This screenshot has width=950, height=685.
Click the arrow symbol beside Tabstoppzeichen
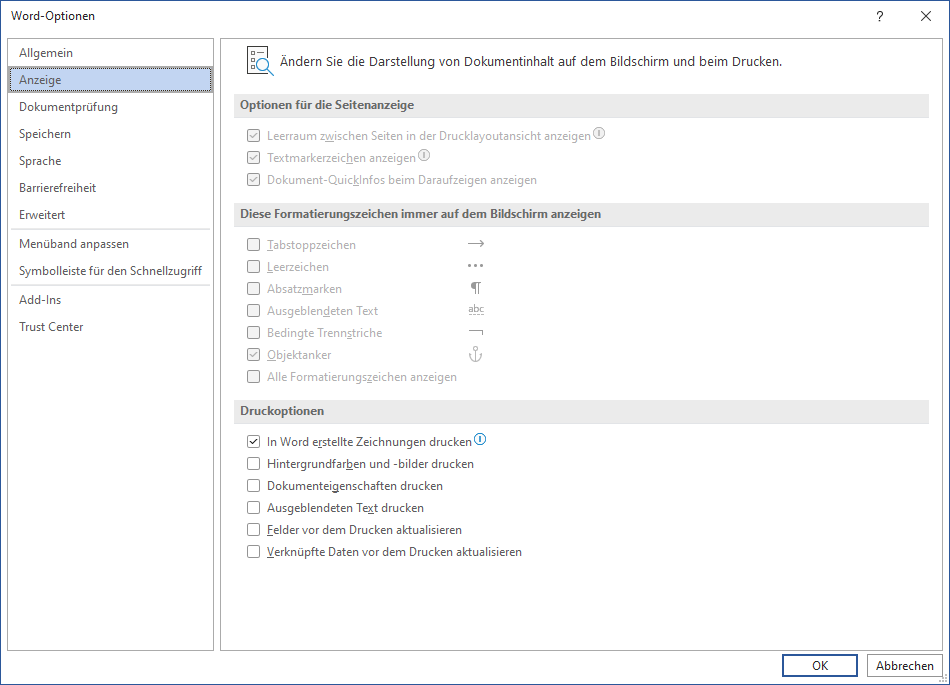476,244
